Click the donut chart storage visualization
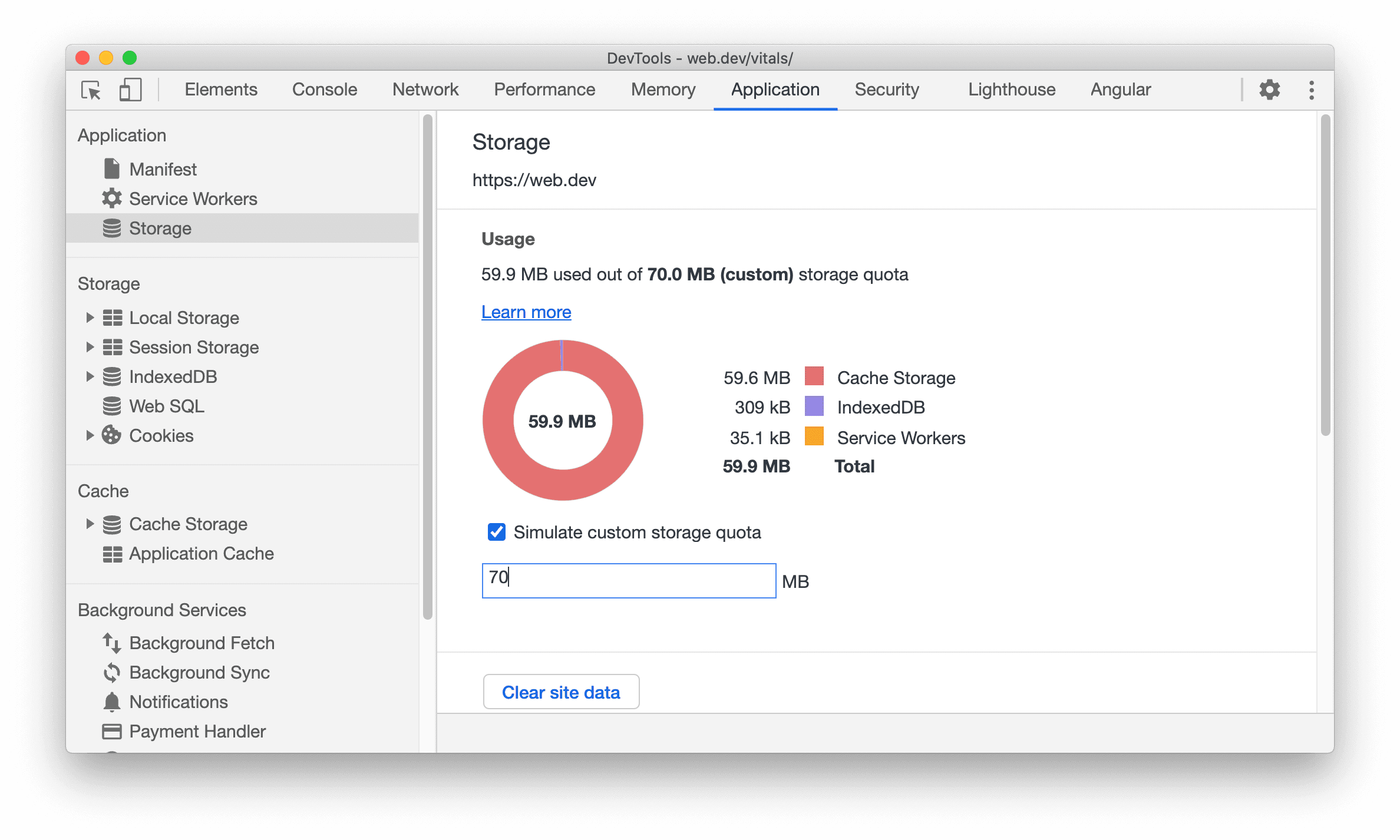Image resolution: width=1400 pixels, height=840 pixels. pyautogui.click(x=563, y=420)
